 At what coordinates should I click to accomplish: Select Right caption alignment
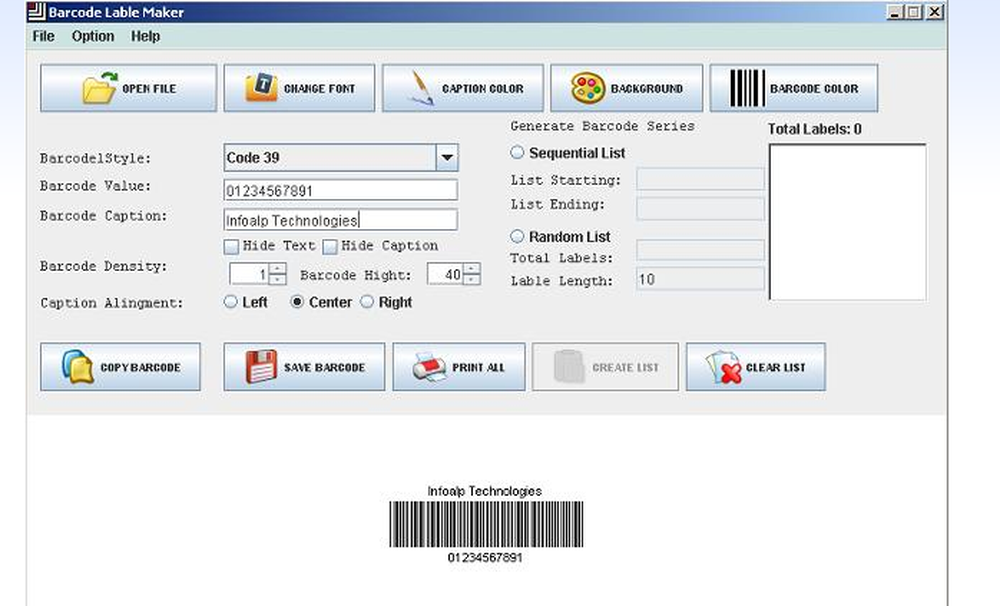[x=367, y=302]
